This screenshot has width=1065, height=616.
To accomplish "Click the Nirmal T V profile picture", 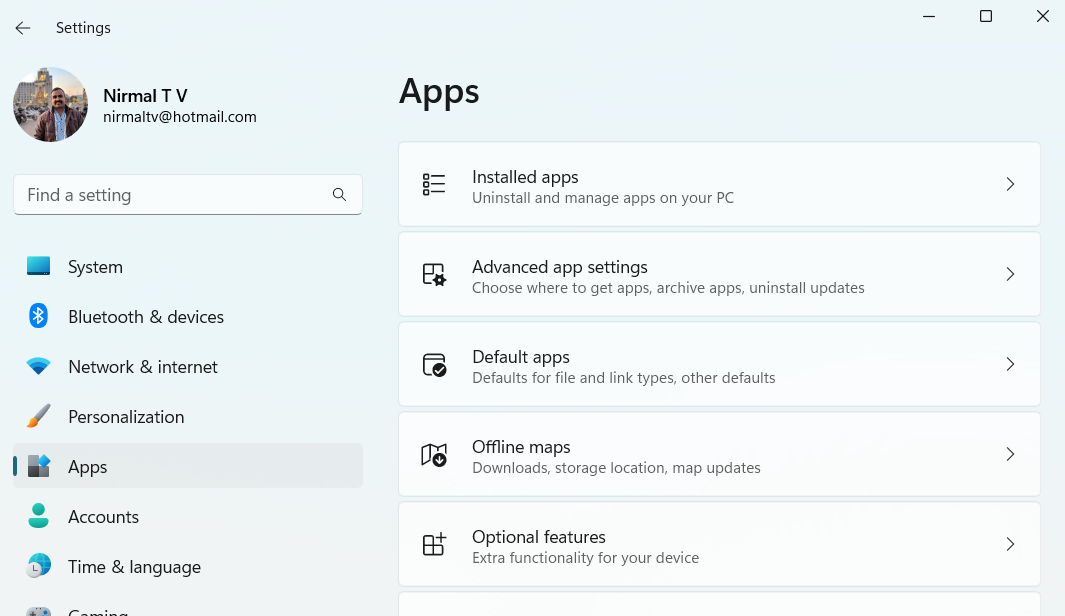I will tap(50, 105).
